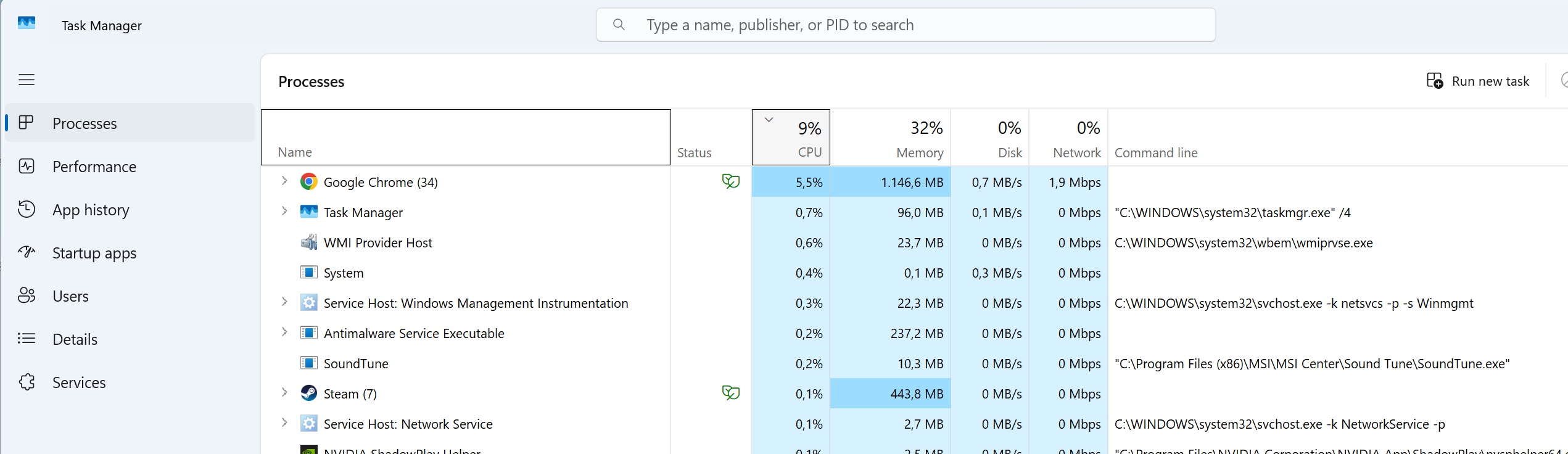Open the App history page
This screenshot has height=454, width=1568.
[x=130, y=209]
